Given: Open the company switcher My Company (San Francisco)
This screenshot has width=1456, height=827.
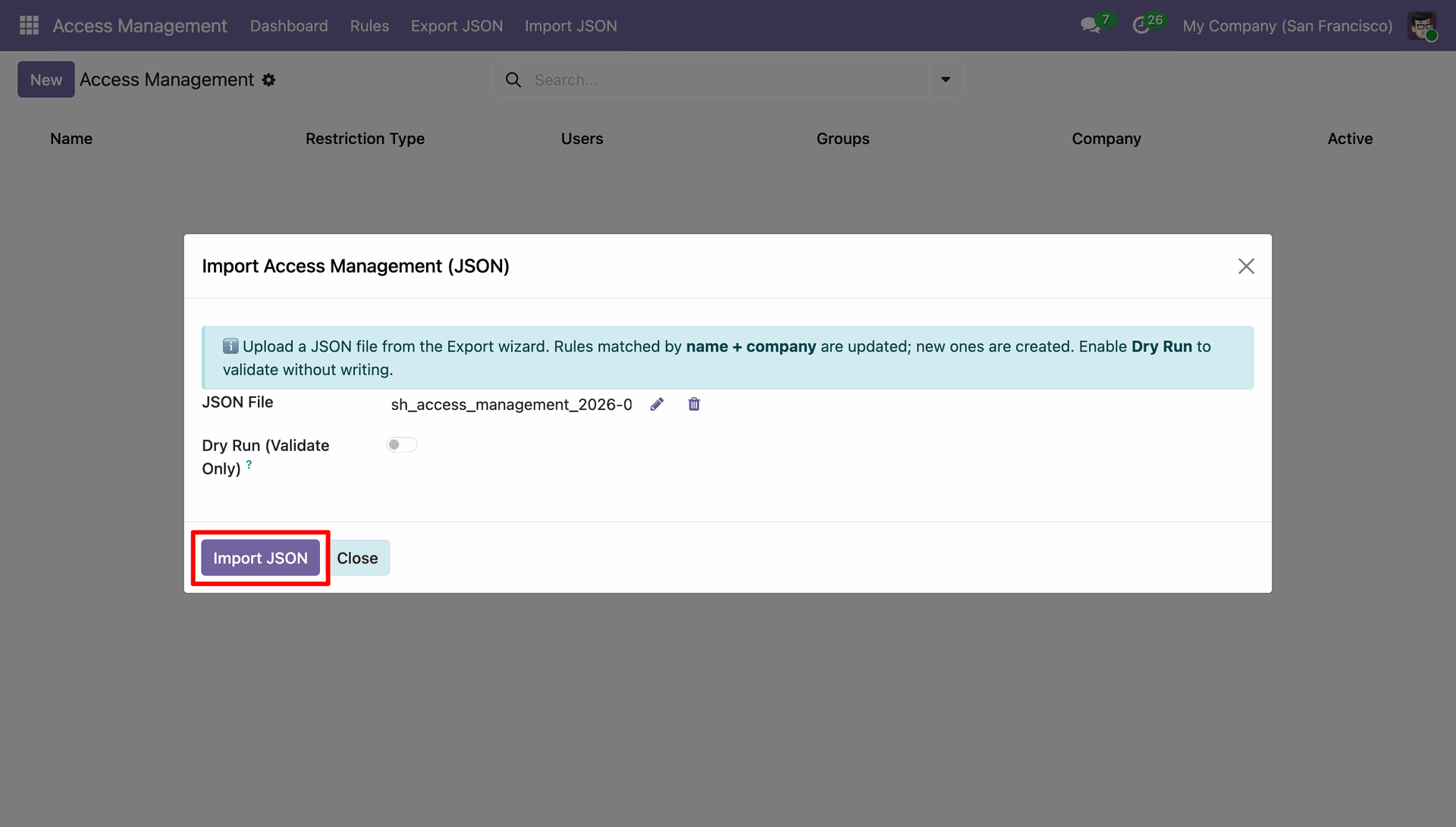Looking at the screenshot, I should click(x=1288, y=26).
